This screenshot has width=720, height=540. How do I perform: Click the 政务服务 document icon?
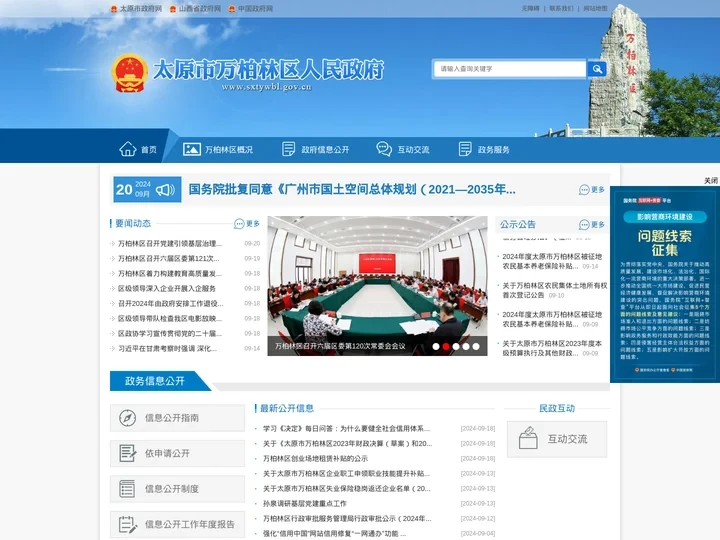pyautogui.click(x=465, y=149)
